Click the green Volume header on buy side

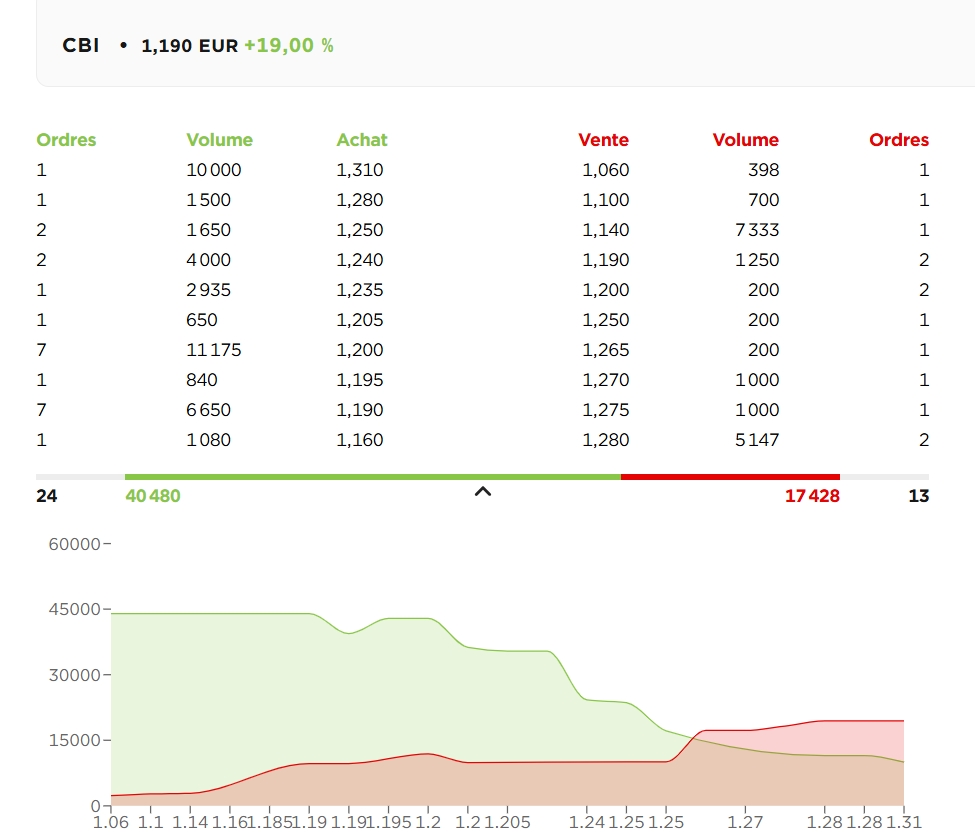point(219,140)
